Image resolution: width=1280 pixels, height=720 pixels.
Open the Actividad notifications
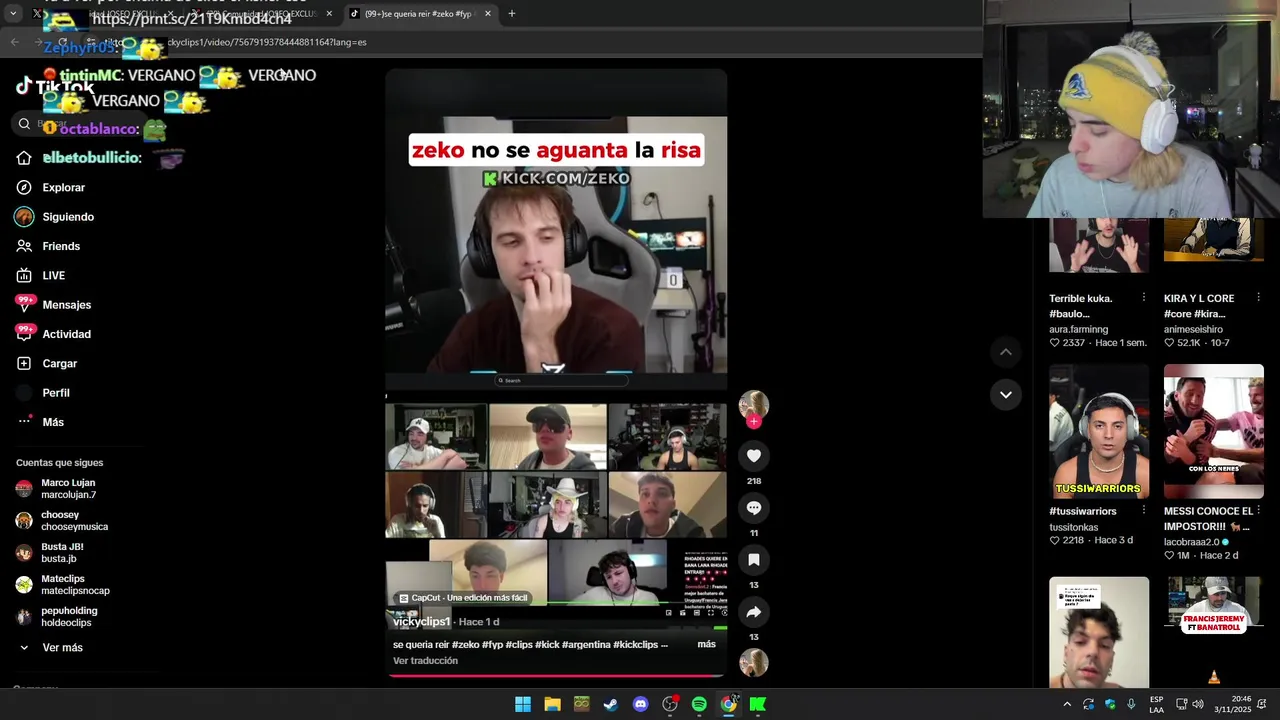coord(66,334)
